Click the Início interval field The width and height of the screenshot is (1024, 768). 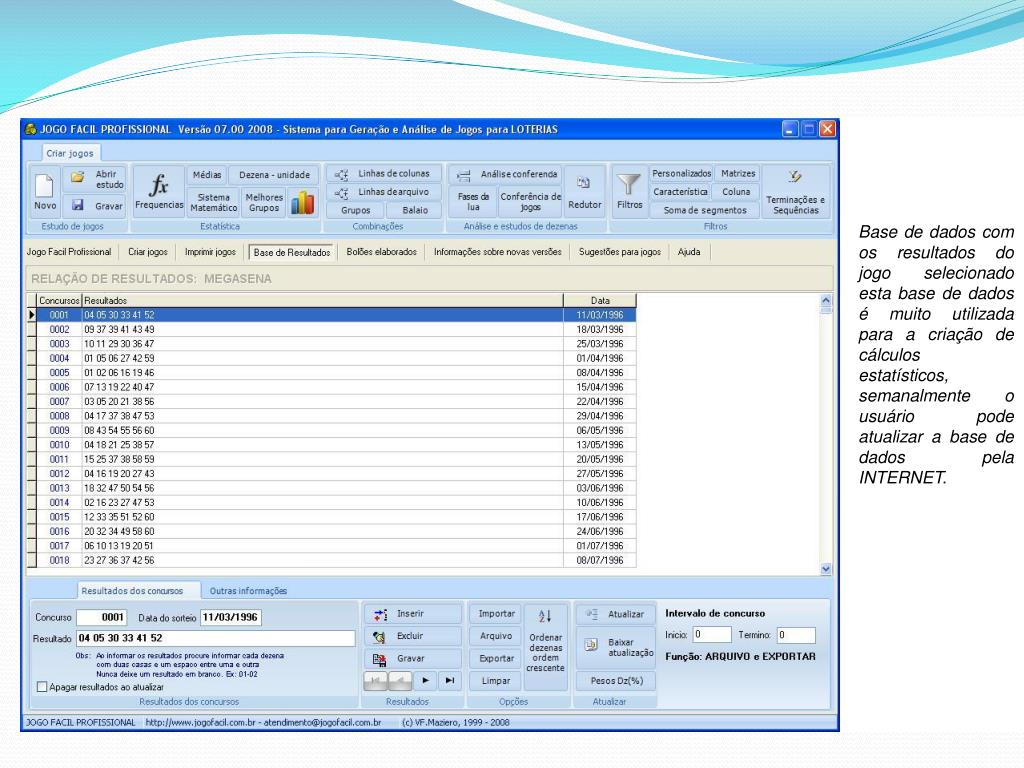coord(712,635)
